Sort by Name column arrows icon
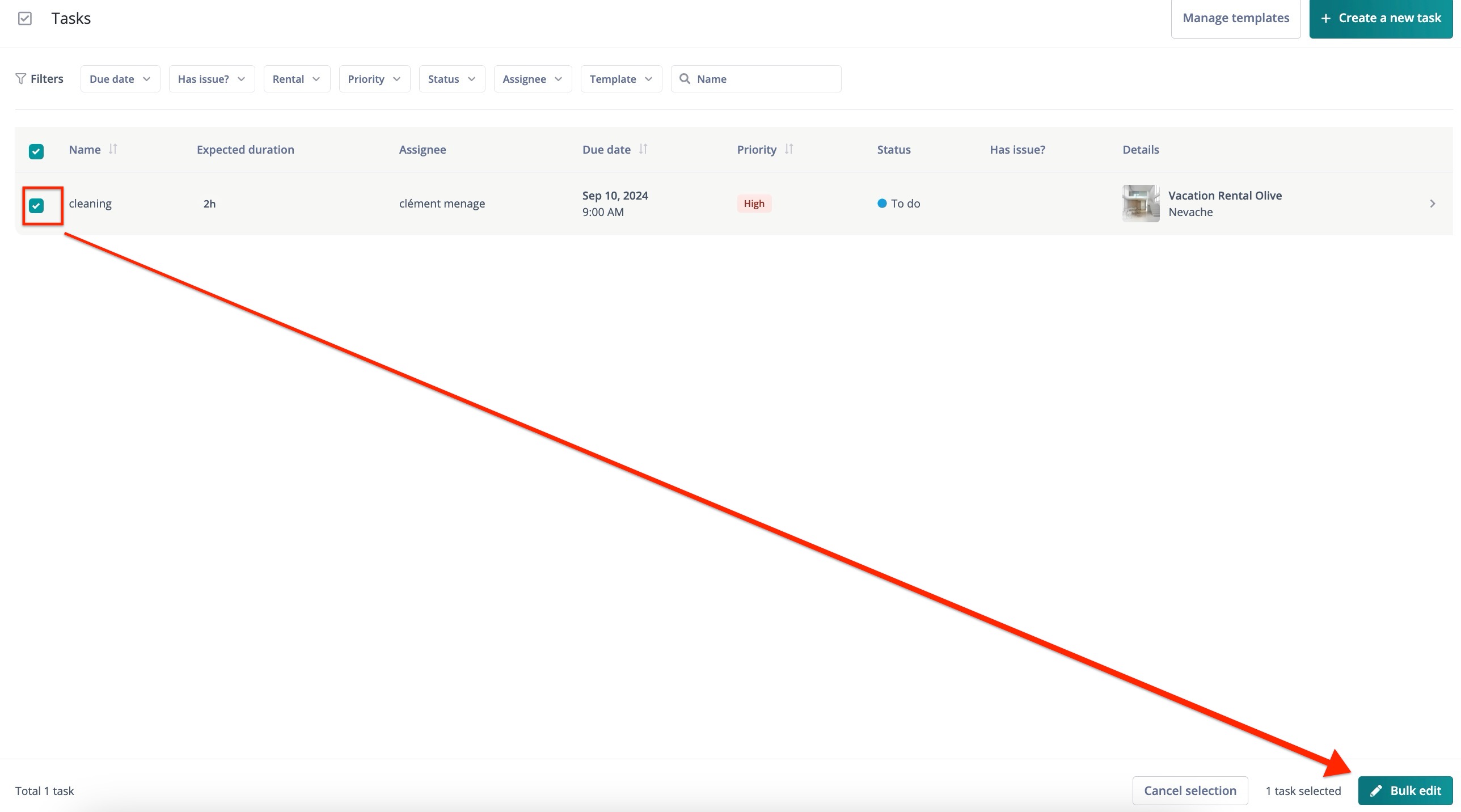Viewport: 1461px width, 812px height. pyautogui.click(x=113, y=149)
